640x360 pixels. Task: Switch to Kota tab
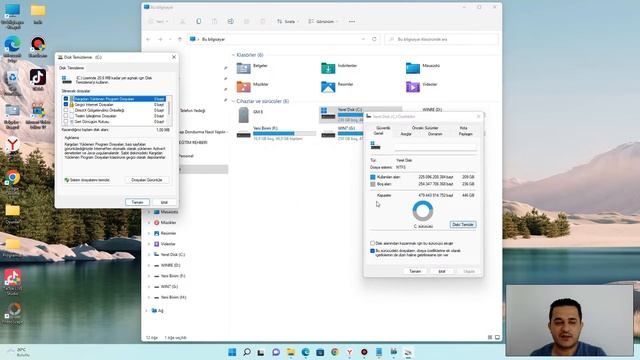click(x=464, y=128)
